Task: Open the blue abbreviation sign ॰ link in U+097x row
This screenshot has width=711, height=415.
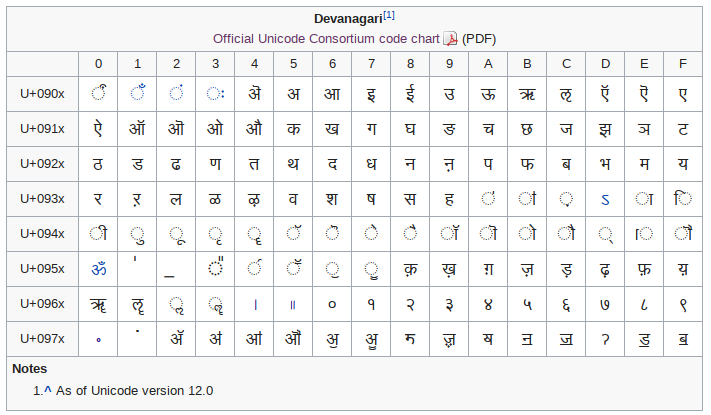Action: tap(98, 340)
